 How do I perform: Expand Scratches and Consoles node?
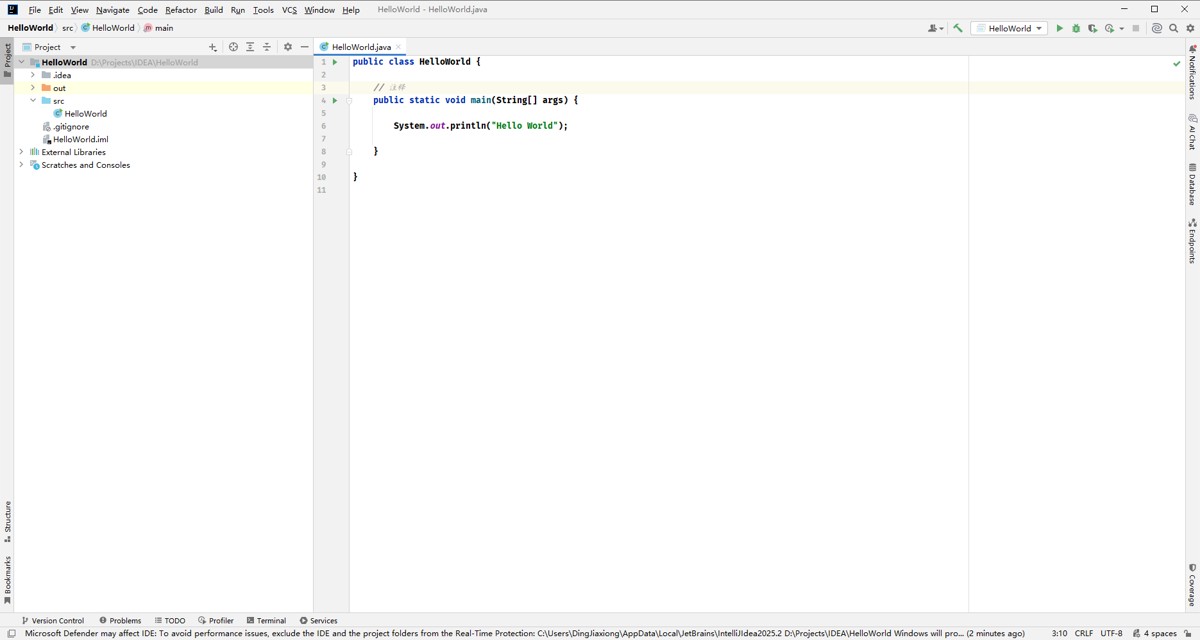click(21, 165)
